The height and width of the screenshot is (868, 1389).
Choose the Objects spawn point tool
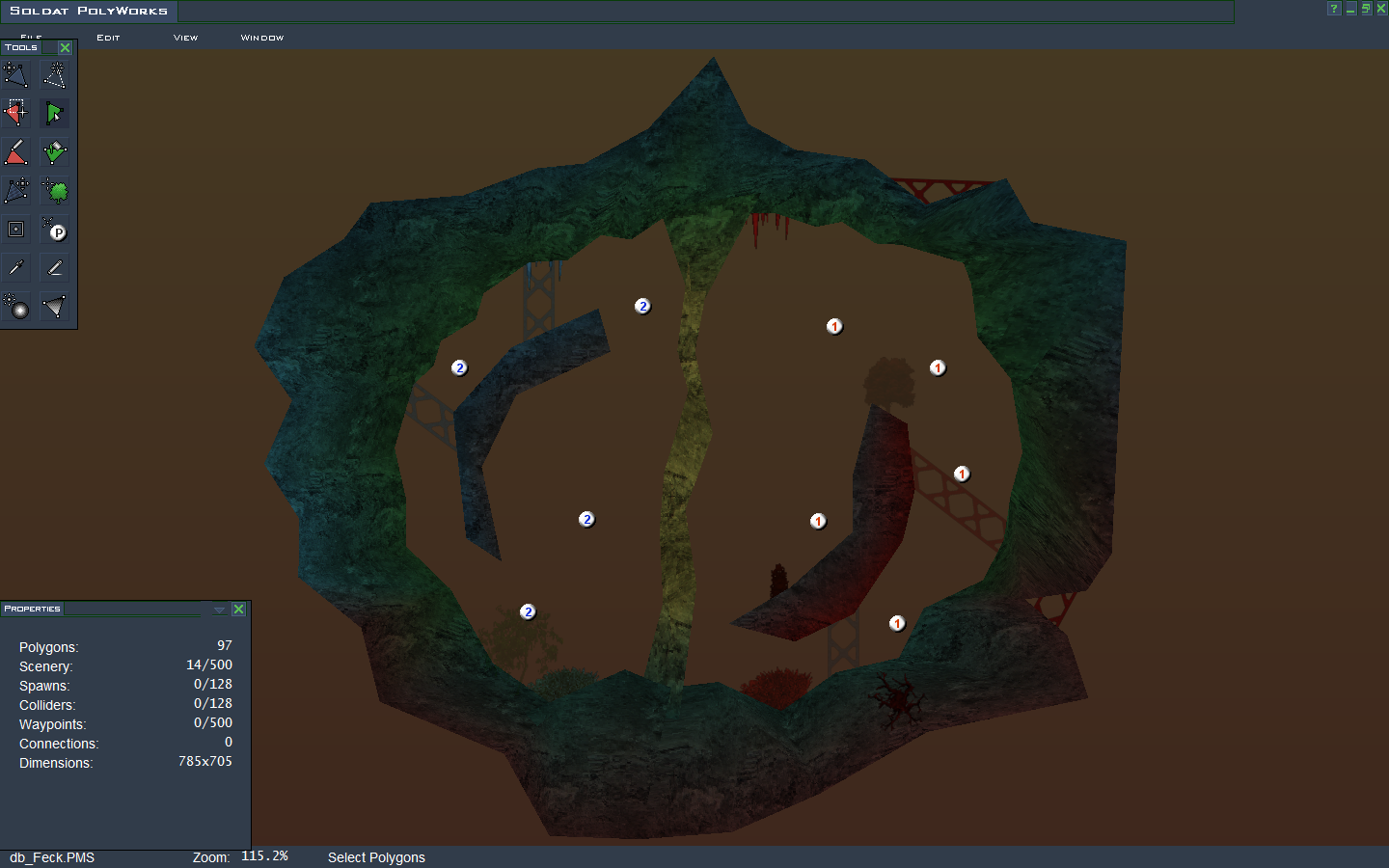pyautogui.click(x=55, y=230)
